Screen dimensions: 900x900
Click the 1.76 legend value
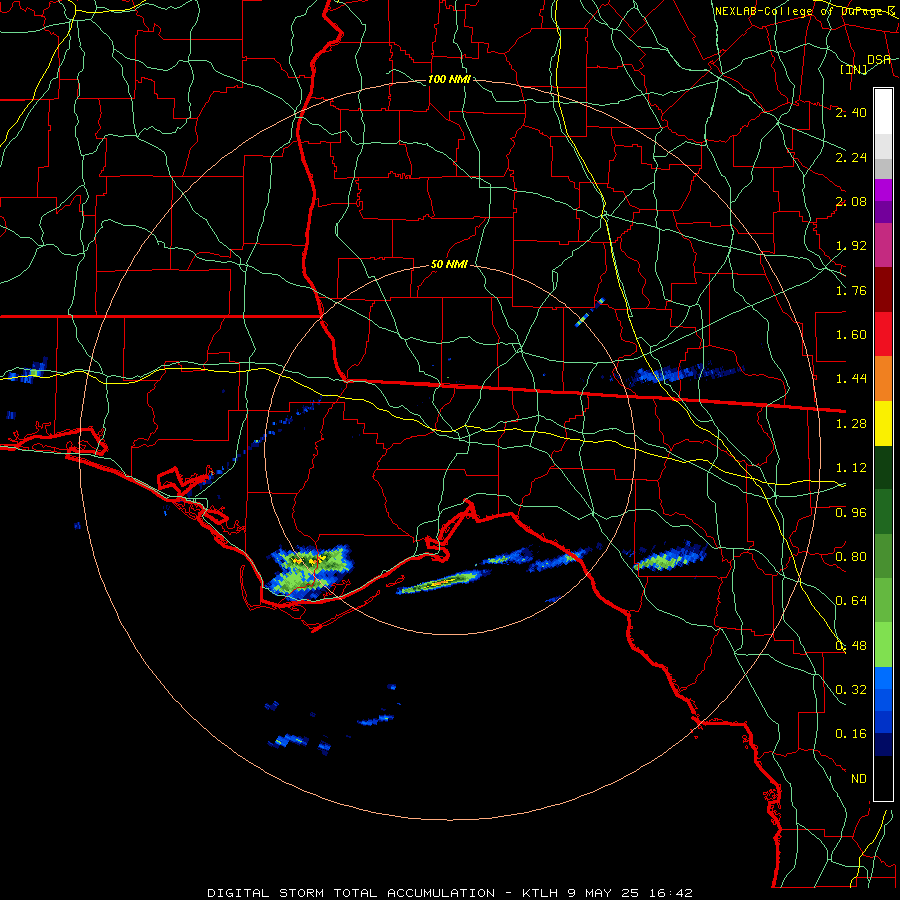click(x=851, y=290)
